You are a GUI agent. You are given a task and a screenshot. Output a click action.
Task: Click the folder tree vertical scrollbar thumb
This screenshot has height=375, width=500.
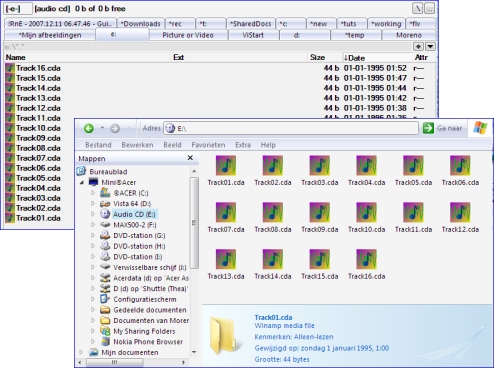pyautogui.click(x=194, y=223)
